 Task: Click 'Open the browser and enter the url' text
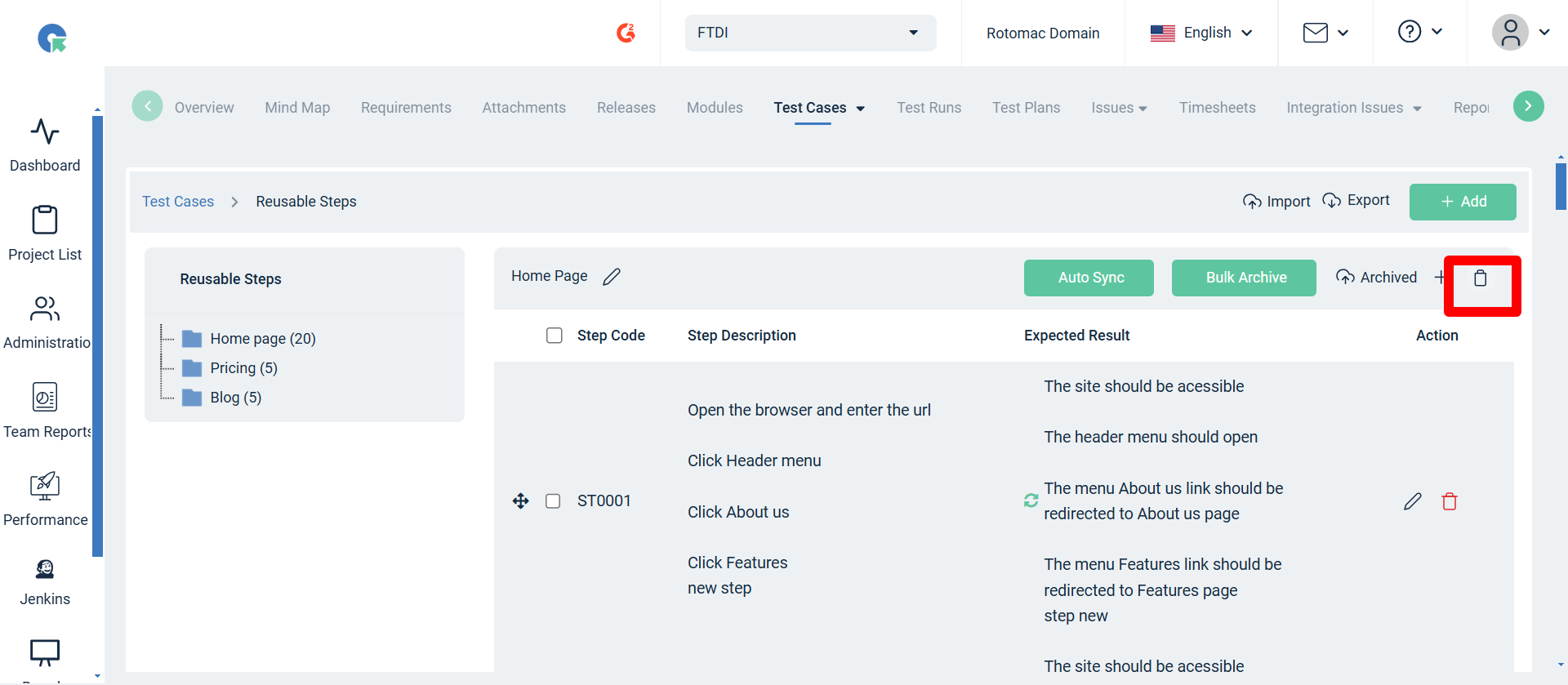809,411
